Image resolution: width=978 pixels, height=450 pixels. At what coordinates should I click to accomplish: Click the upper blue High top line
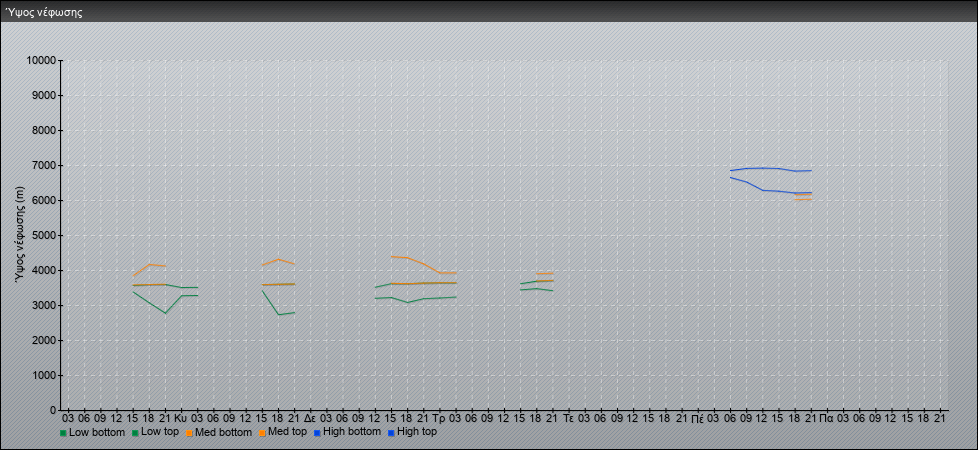point(770,169)
